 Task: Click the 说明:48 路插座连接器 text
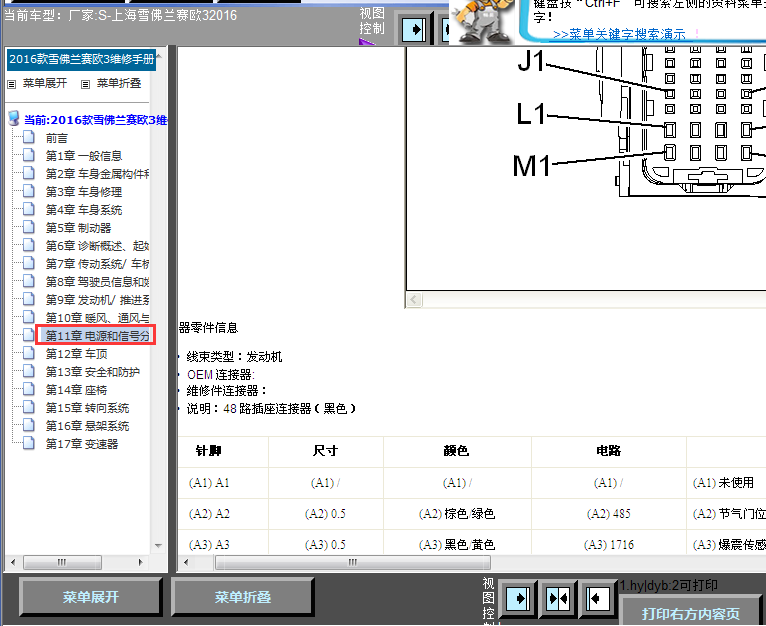click(271, 409)
